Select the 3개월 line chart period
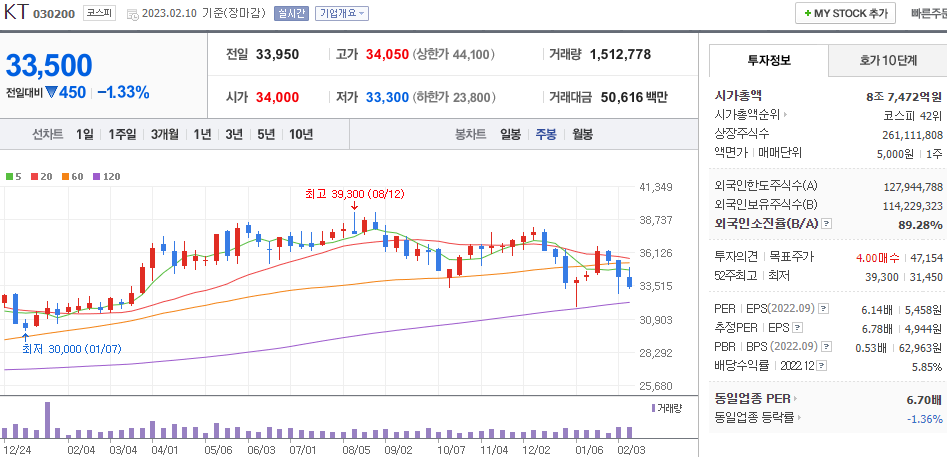Screen dimensions: 947x457 click(x=164, y=134)
